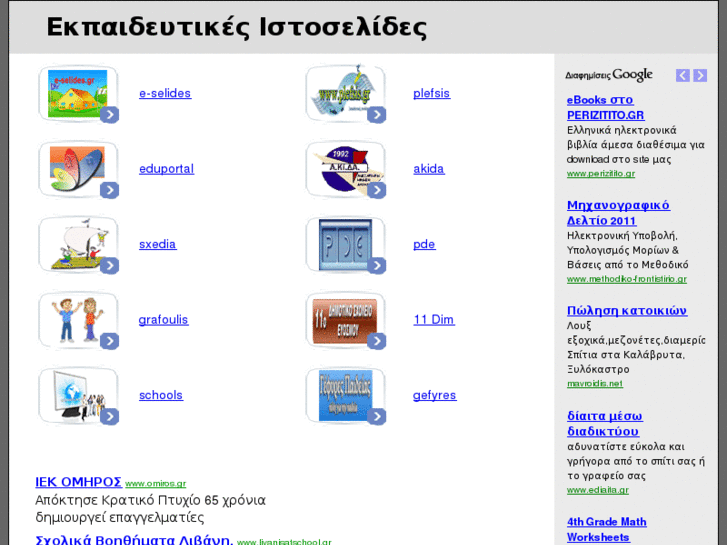
Task: Visit www.methodiko-frontistirio.gr URL
Action: (626, 279)
